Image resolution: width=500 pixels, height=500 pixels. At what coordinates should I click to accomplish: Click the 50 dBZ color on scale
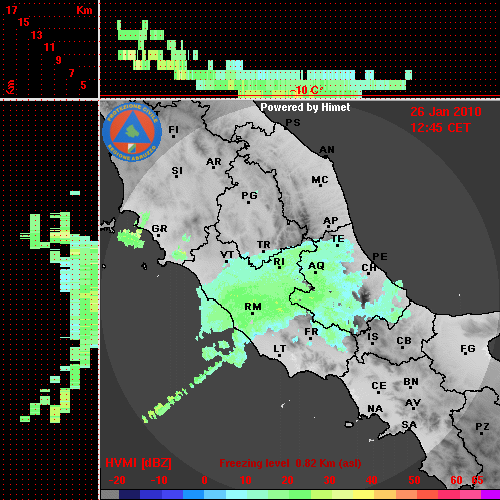pos(414,495)
